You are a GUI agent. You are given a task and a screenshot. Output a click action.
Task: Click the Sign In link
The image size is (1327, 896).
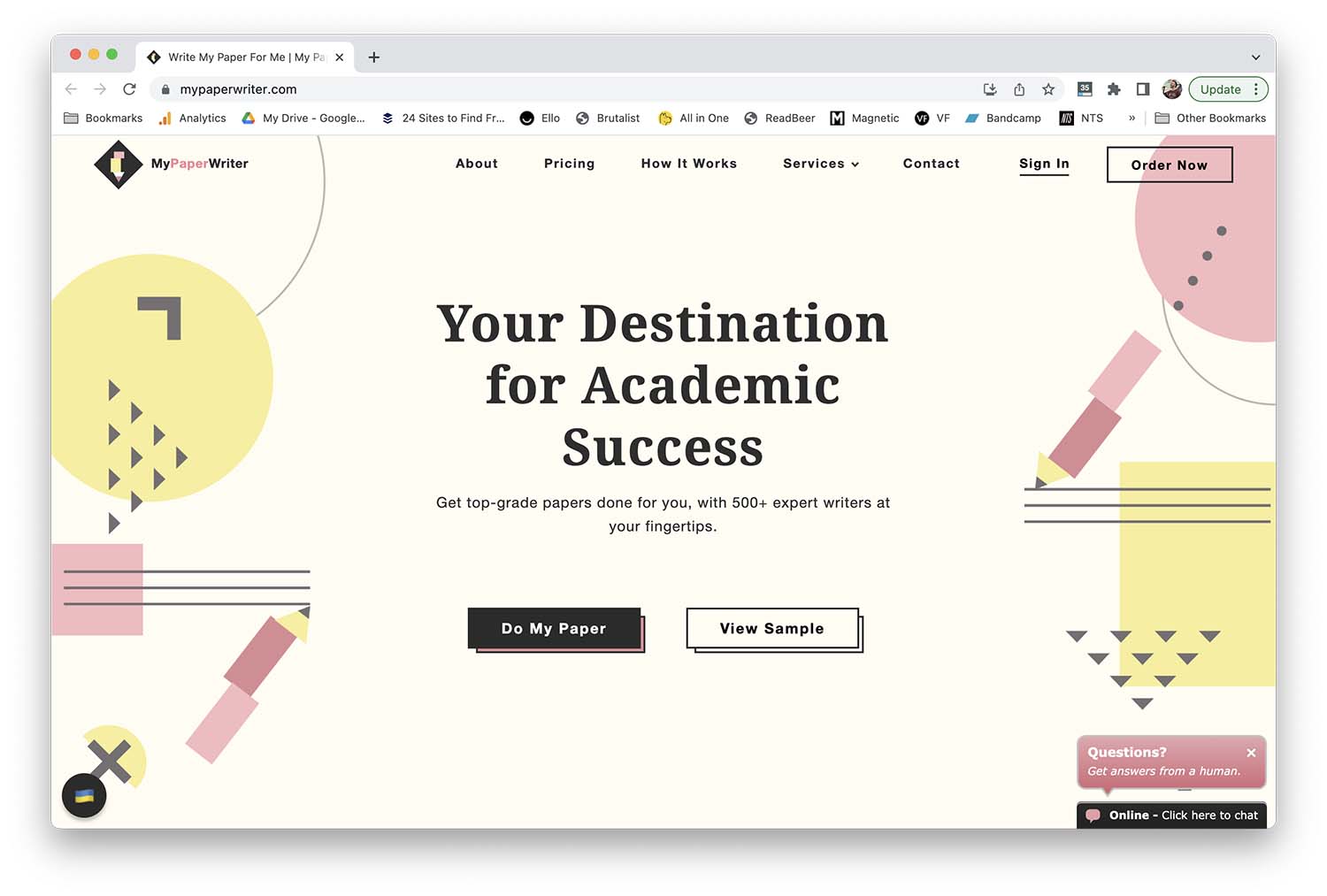point(1044,165)
